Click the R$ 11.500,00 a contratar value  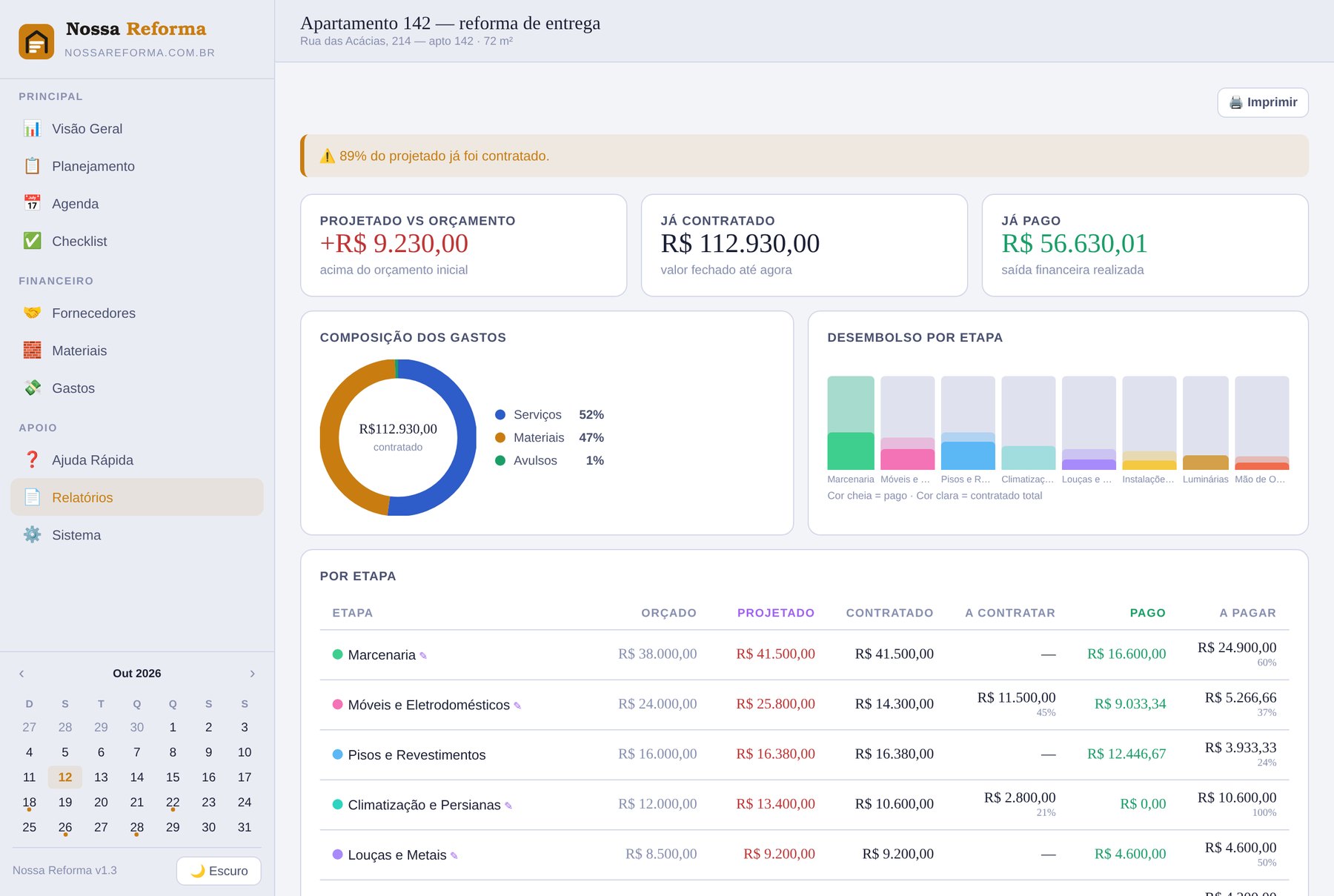pyautogui.click(x=1016, y=698)
